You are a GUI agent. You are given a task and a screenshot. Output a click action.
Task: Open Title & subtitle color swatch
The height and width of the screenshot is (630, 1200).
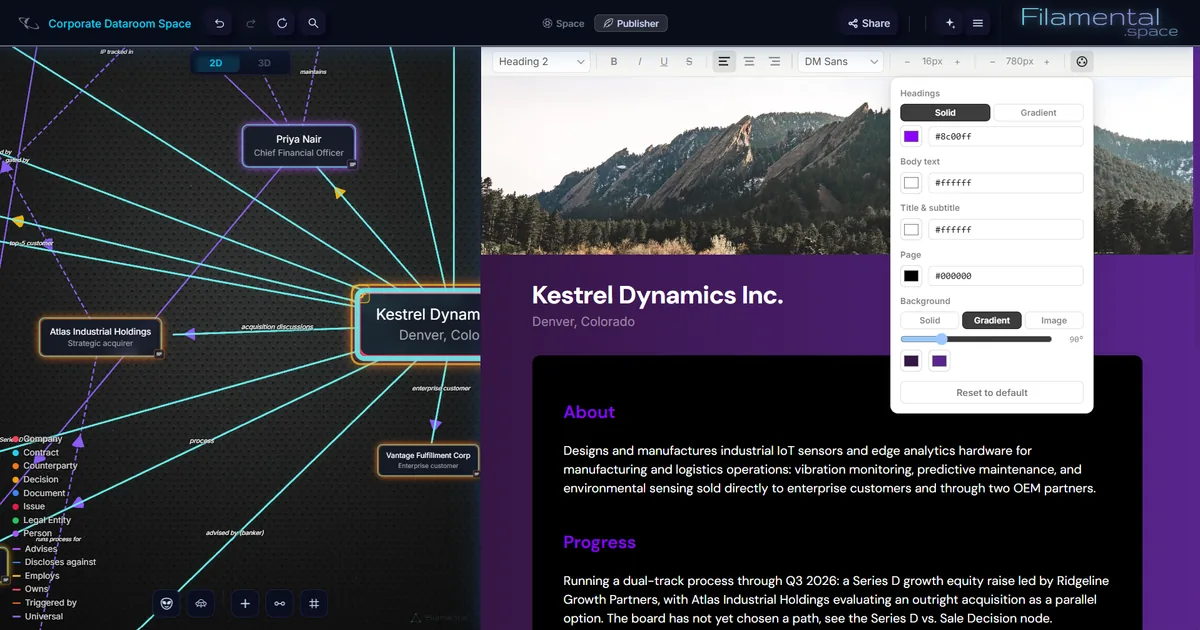[911, 230]
